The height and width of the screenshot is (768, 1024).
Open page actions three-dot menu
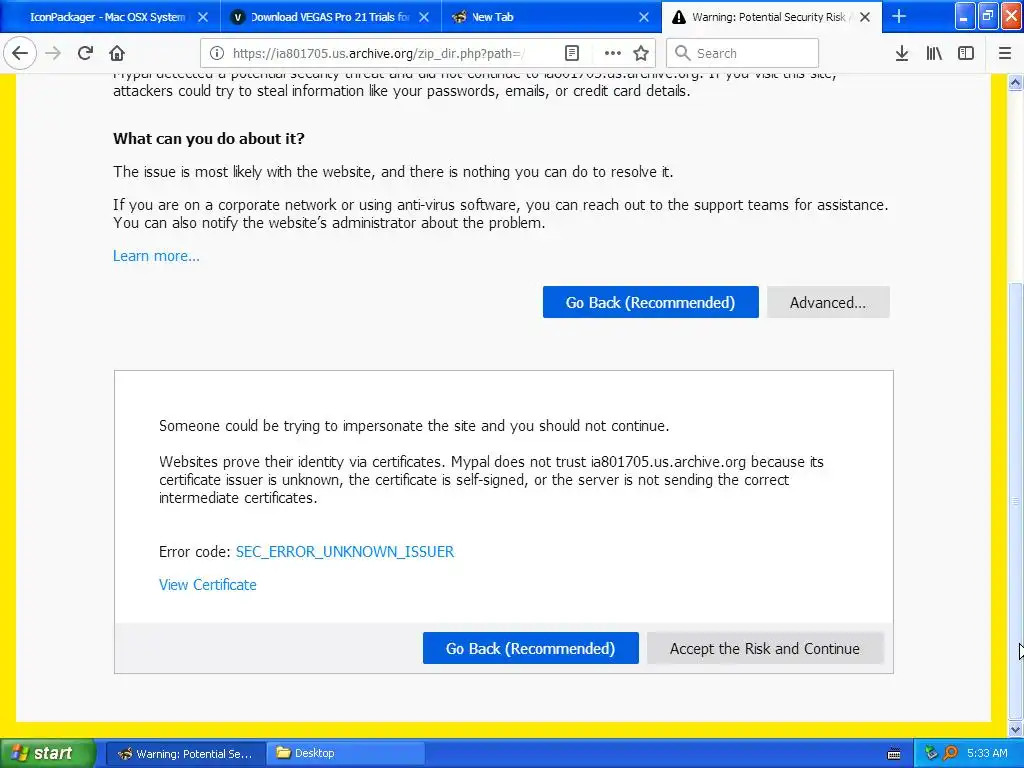[612, 53]
